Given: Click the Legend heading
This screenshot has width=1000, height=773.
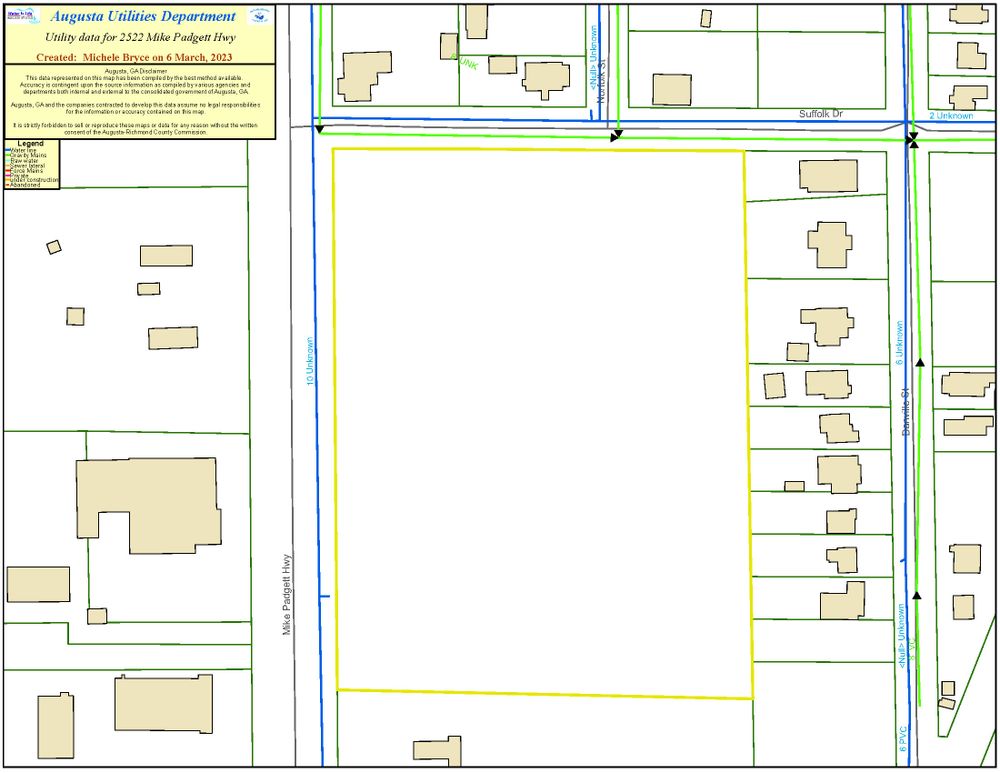Looking at the screenshot, I should [31, 144].
